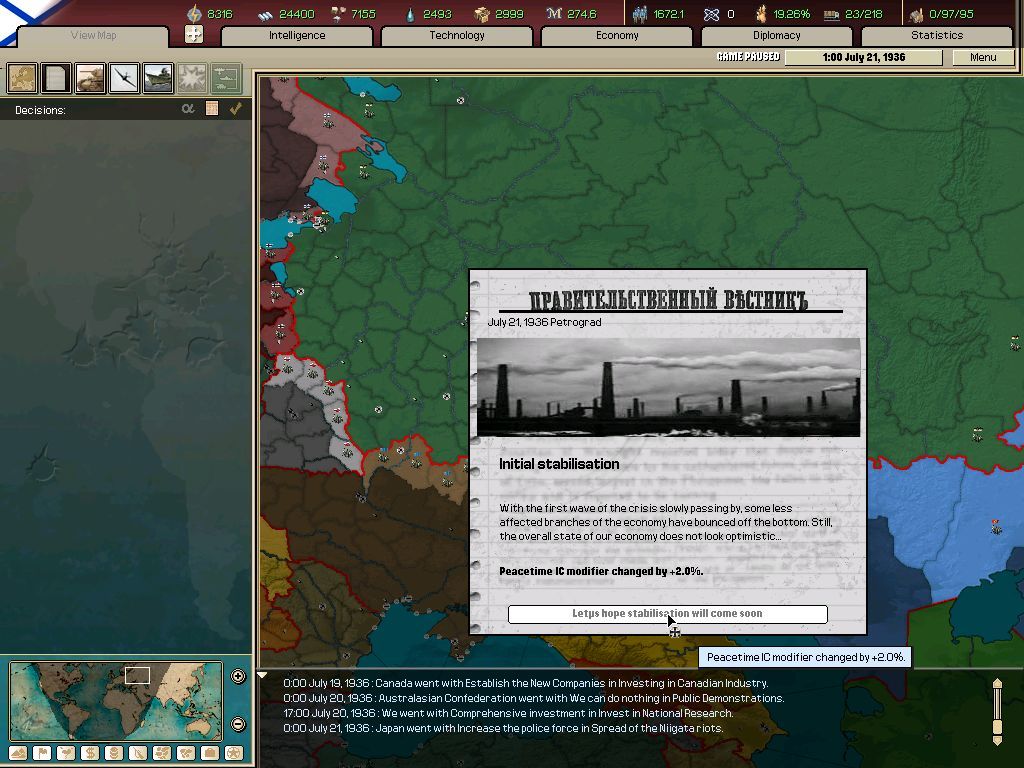Click the message log scrollbar handle

tap(997, 726)
